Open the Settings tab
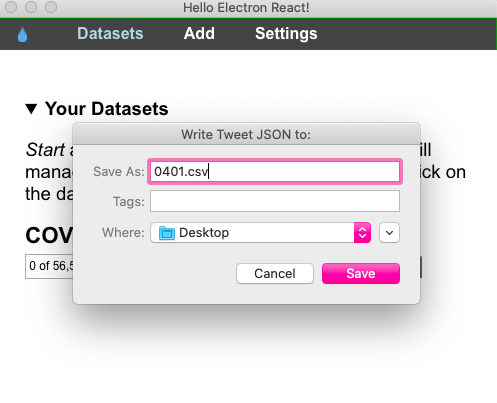This screenshot has width=497, height=403. [286, 34]
